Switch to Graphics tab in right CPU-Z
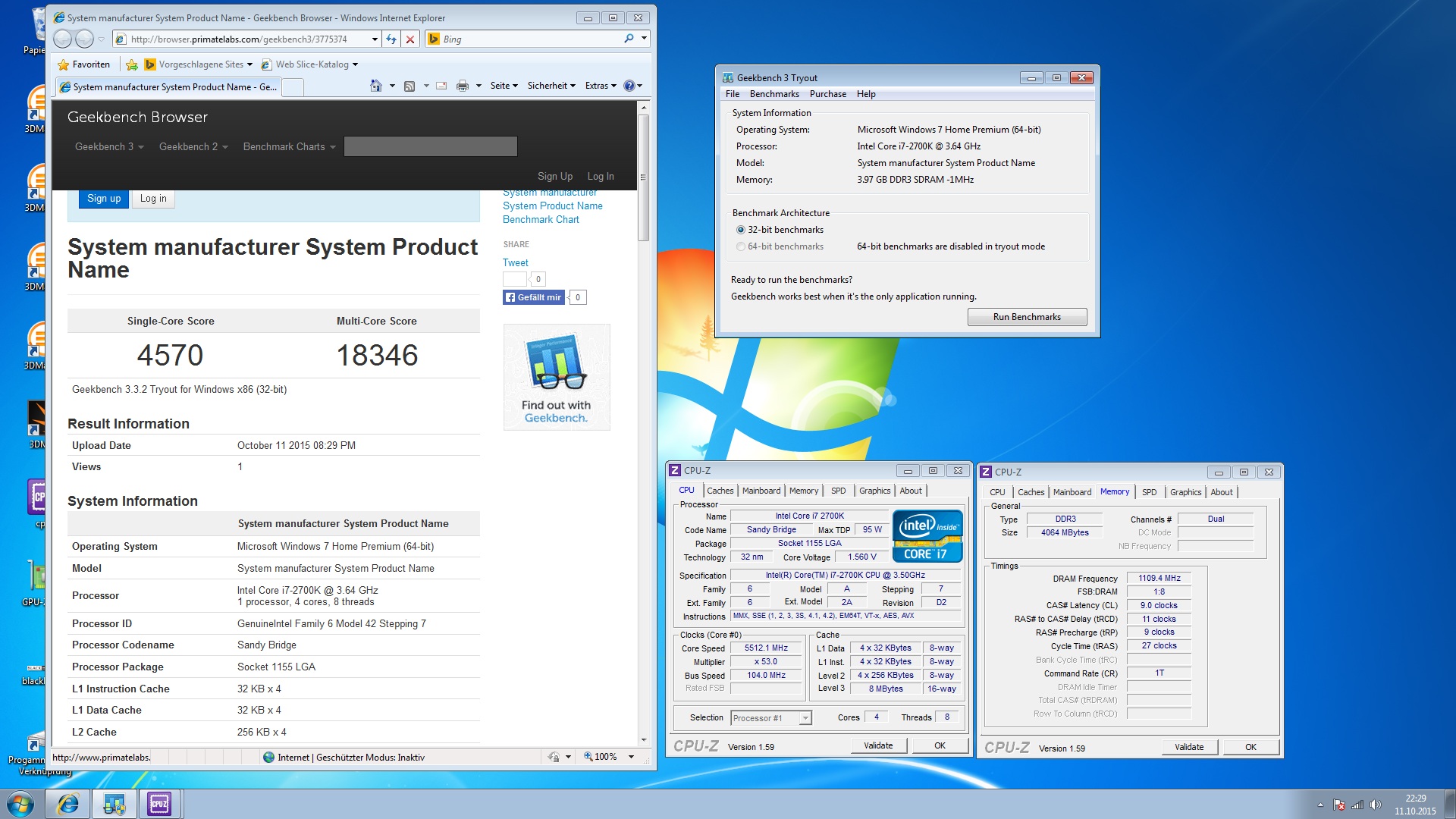The height and width of the screenshot is (819, 1456). click(x=1186, y=492)
